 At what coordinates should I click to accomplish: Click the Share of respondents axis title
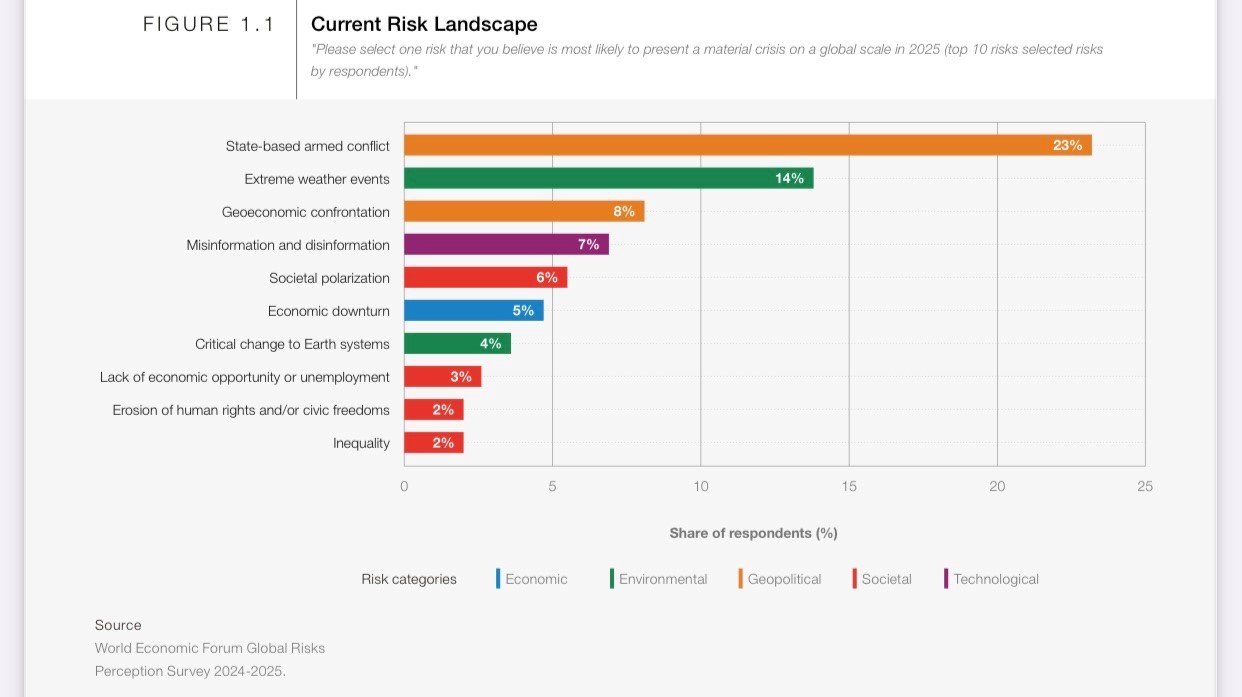[753, 533]
